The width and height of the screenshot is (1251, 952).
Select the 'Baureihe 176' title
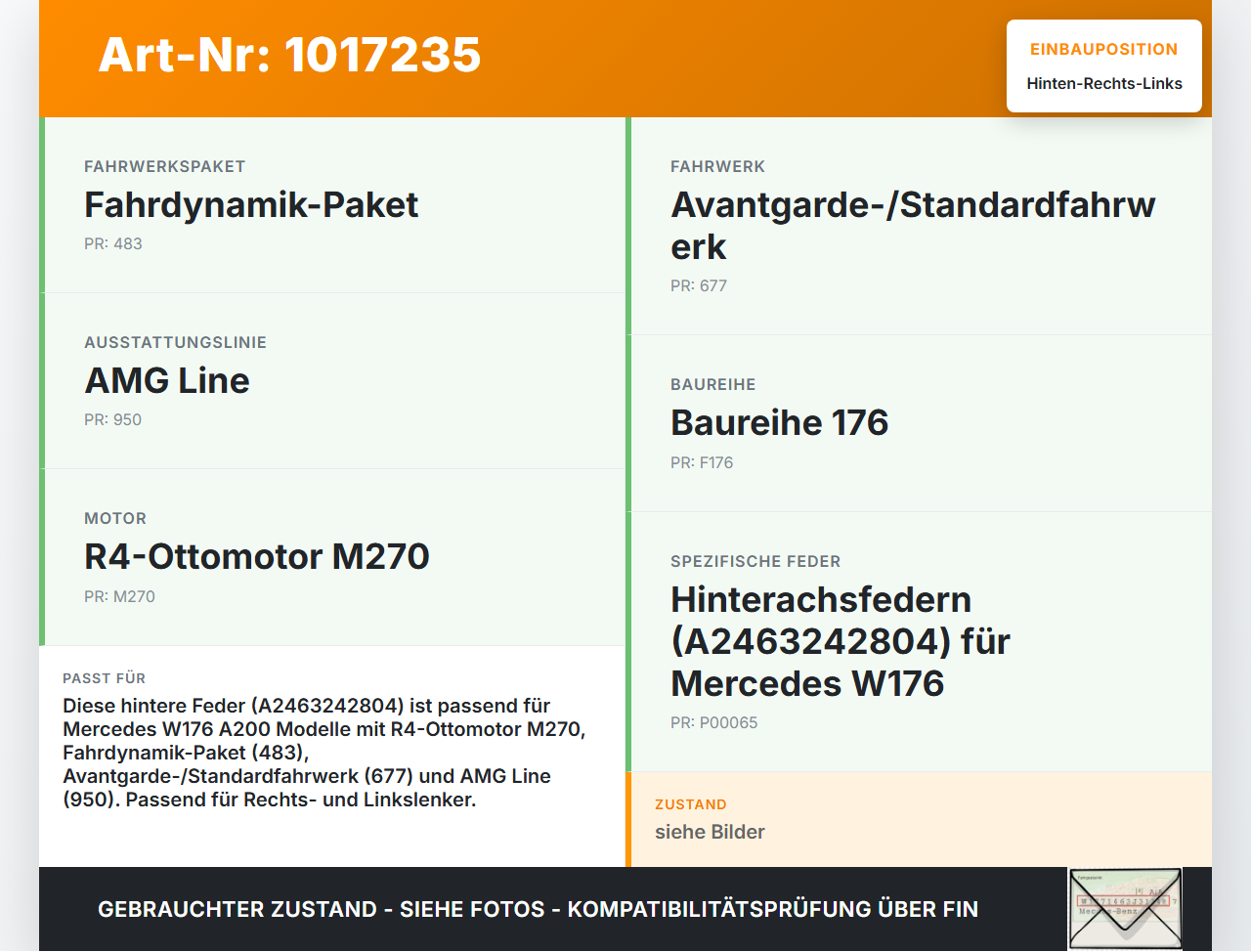coord(780,422)
